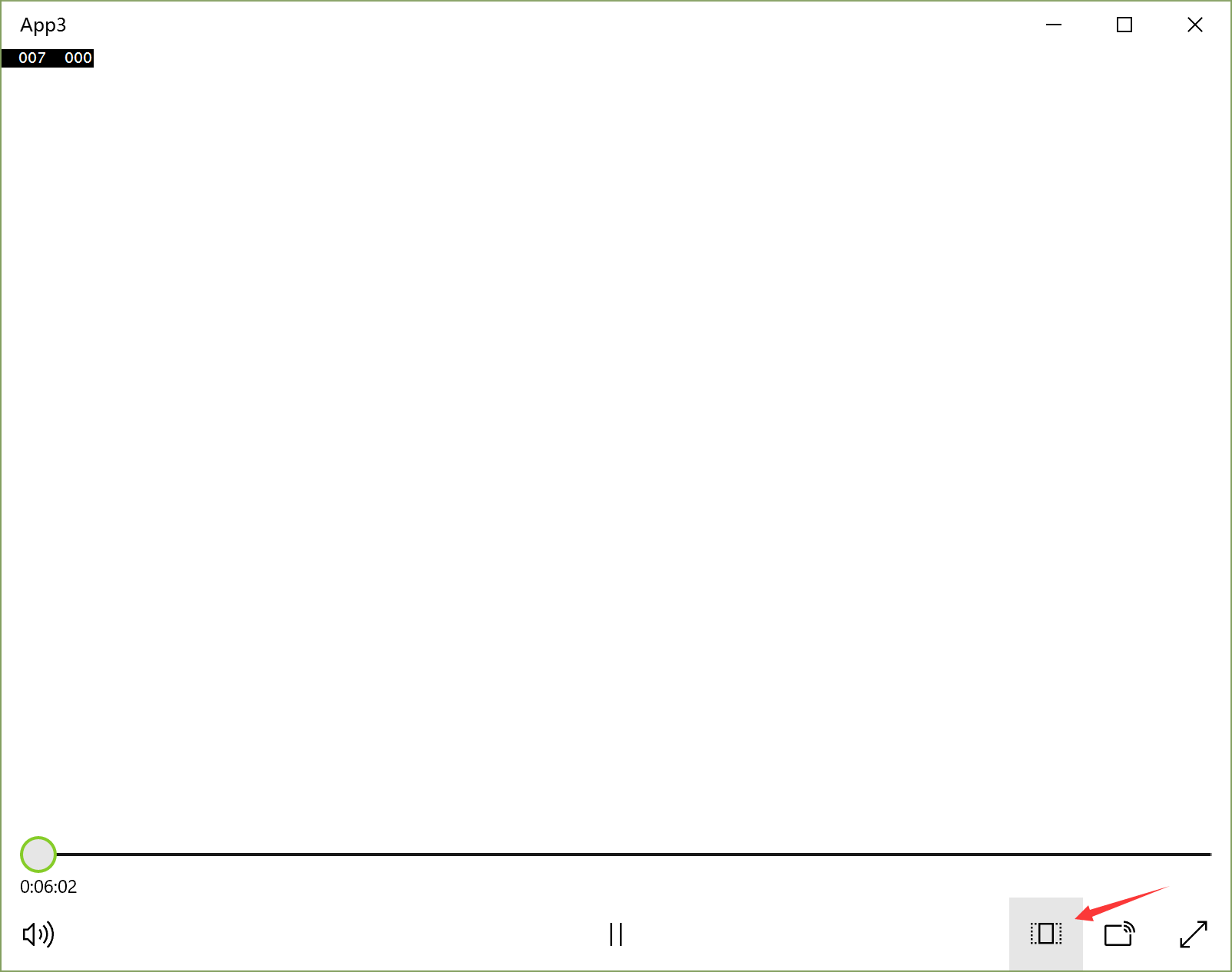1232x972 pixels.
Task: Click the empty title bar area beside App3
Action: point(538,25)
